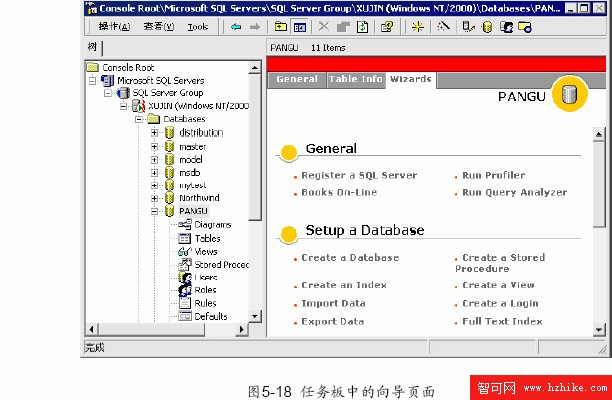Select the Wizards tab
The image size is (612, 400).
pos(411,79)
